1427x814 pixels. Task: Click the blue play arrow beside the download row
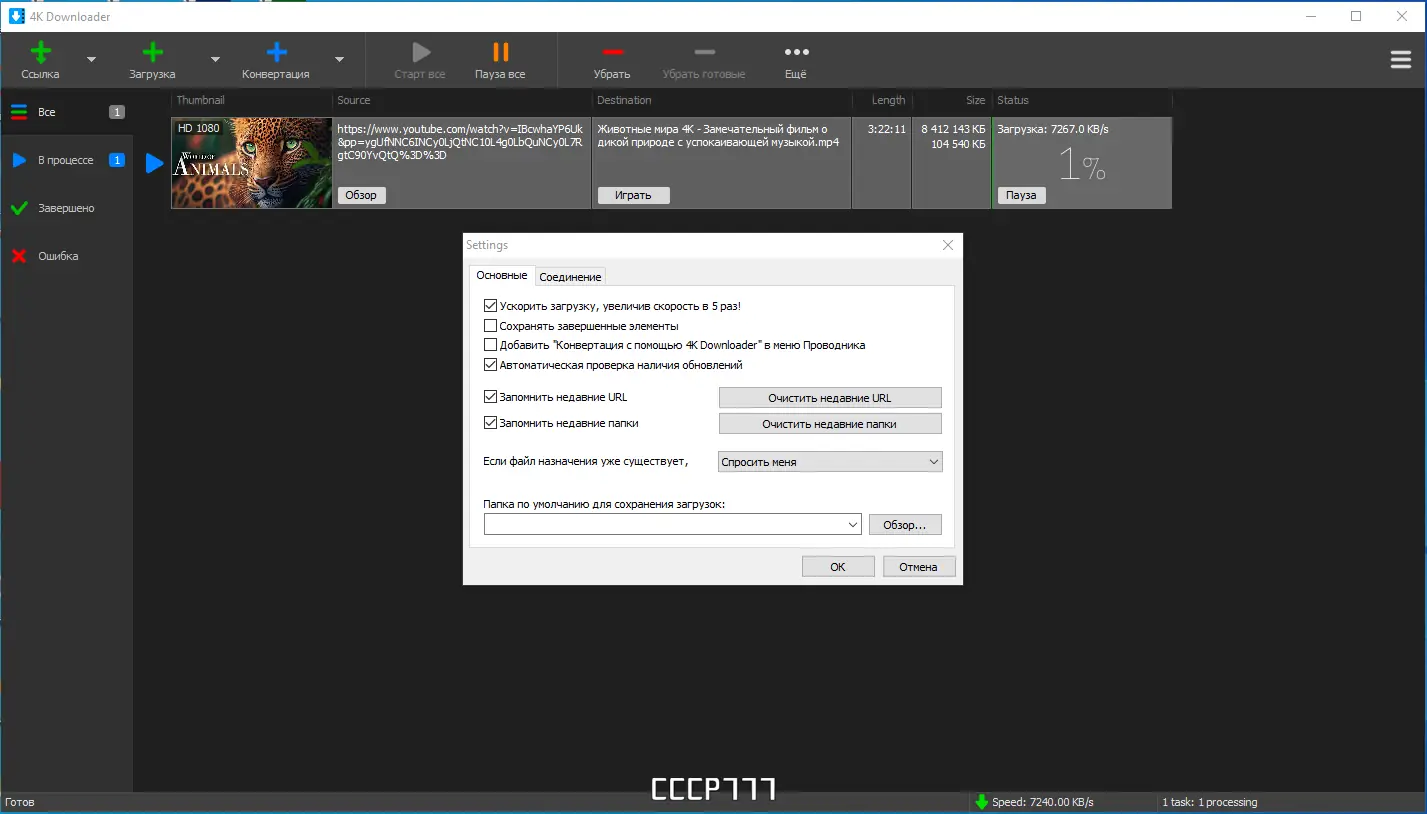tap(154, 163)
